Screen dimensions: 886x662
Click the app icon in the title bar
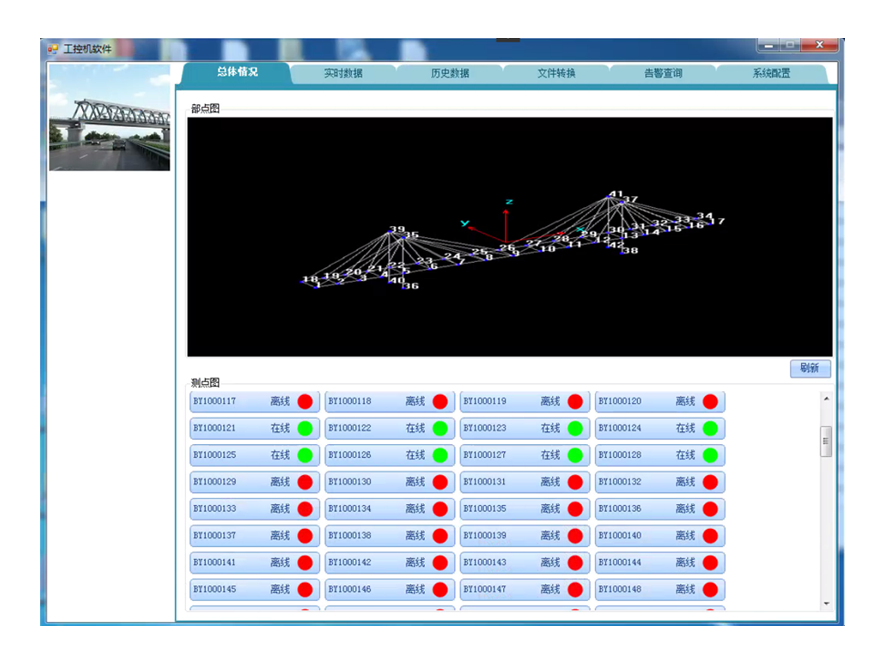tap(53, 48)
